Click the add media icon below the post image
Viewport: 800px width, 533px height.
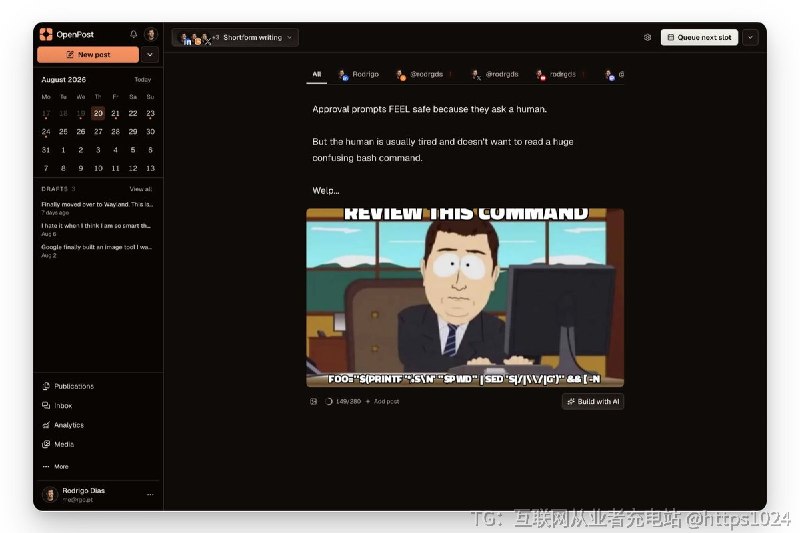pyautogui.click(x=313, y=401)
